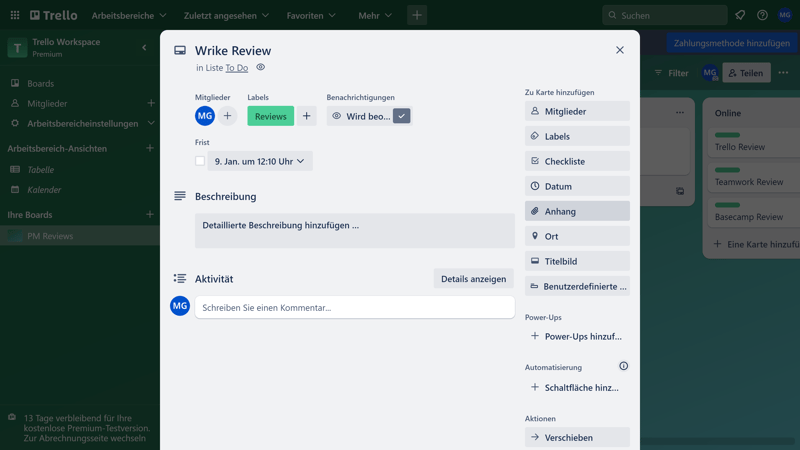Collapse the workspace sidebar with the arrow
Viewport: 800px width, 450px height.
tap(144, 47)
